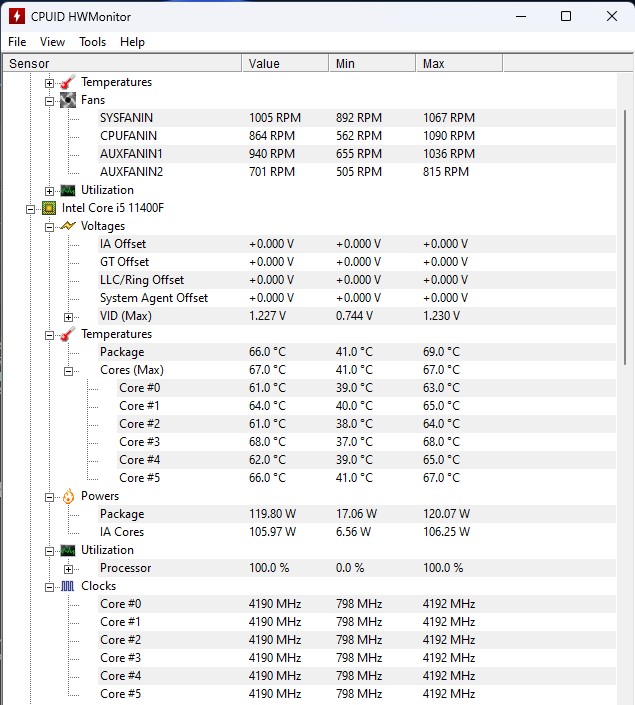Viewport: 635px width, 705px height.
Task: Click the 1.227 V value
Action: (x=267, y=316)
